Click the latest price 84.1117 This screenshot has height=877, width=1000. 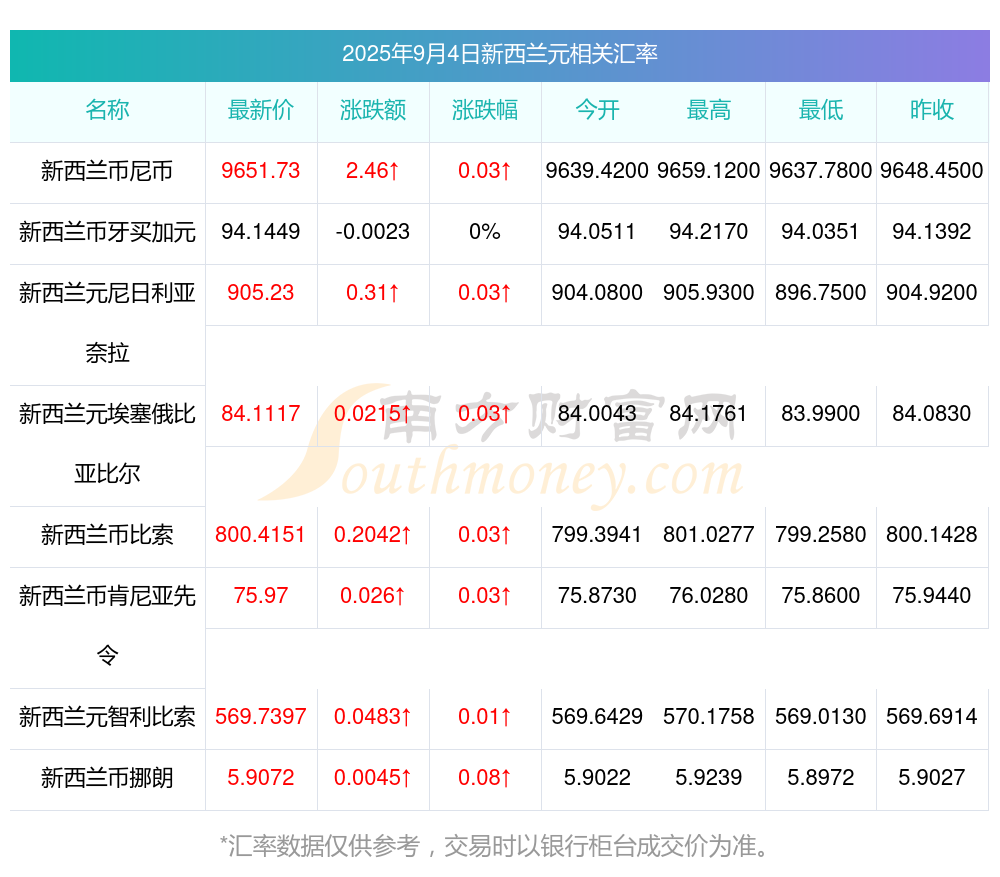pos(261,414)
